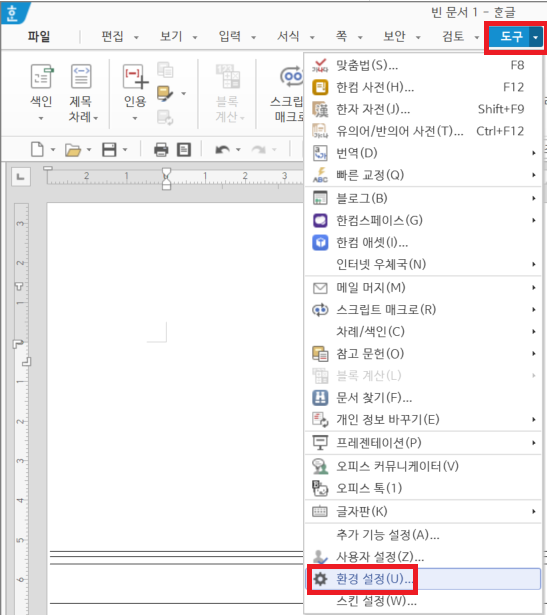Select 오피스 커뮤니케이터 menu item
This screenshot has height=615, width=547.
click(423, 466)
